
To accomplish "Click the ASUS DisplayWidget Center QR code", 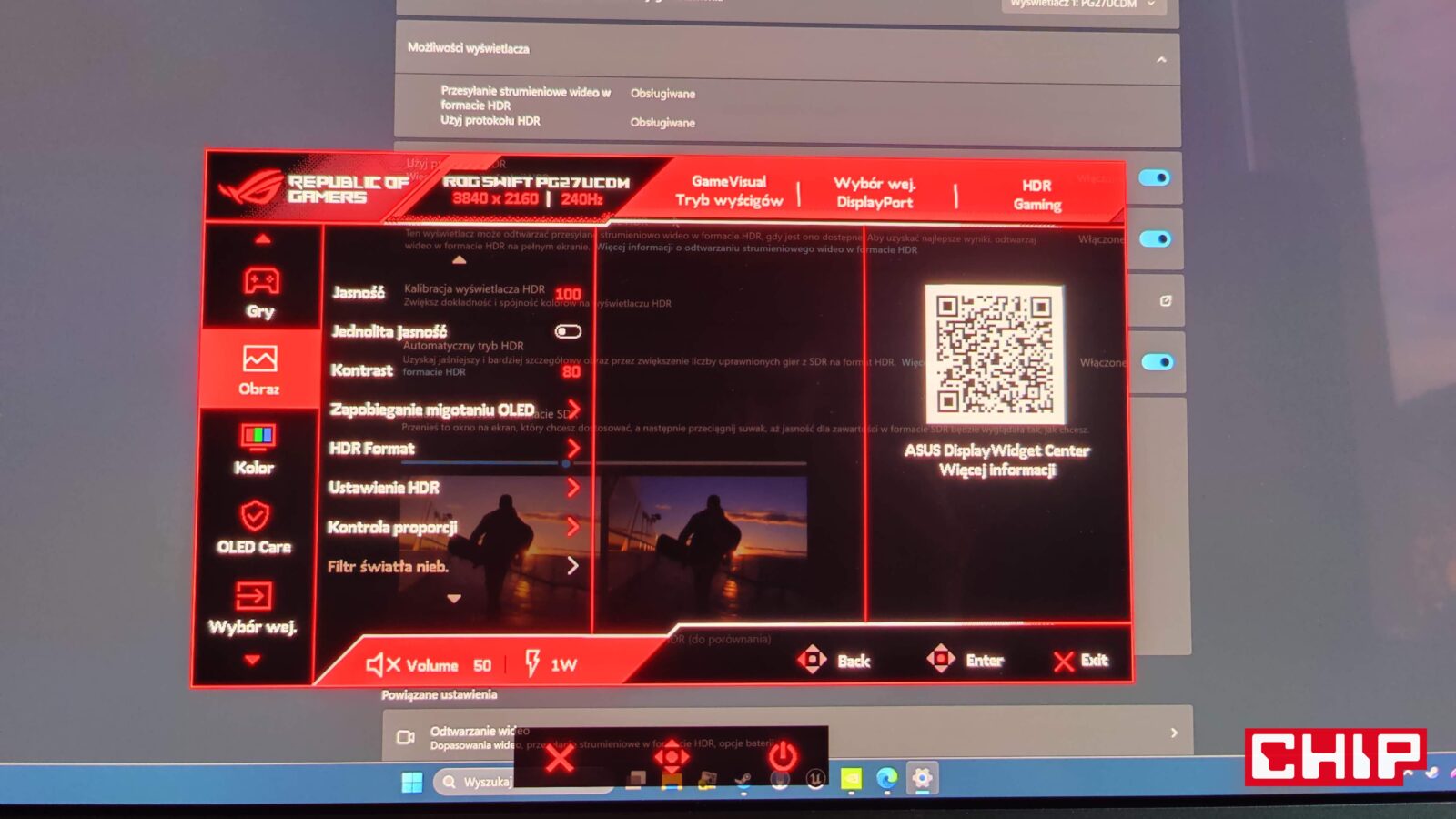I will [994, 353].
